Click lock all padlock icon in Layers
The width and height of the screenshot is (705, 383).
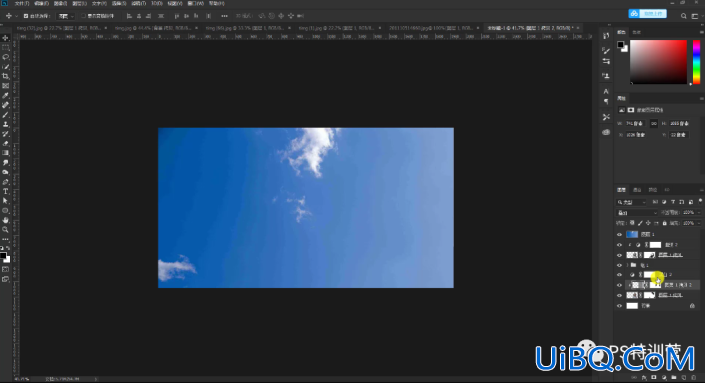(x=665, y=223)
